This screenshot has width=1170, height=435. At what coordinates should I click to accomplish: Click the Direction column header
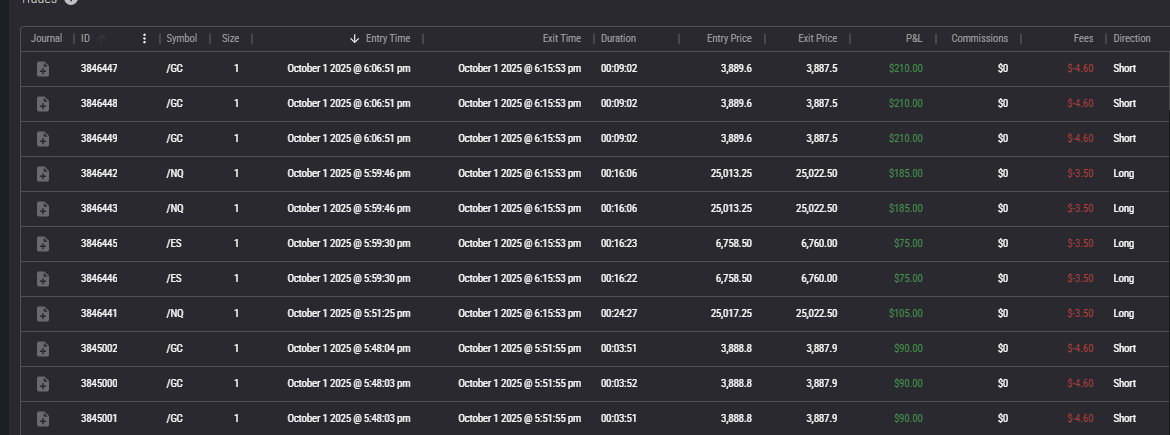click(x=1131, y=39)
